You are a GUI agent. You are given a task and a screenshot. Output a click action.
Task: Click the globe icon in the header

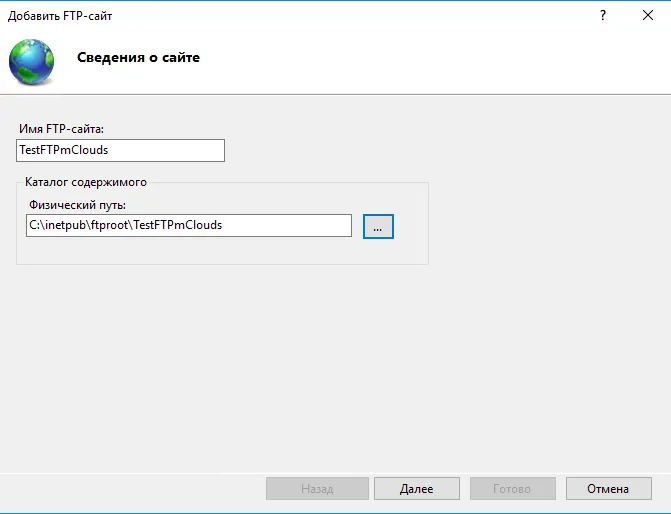click(x=32, y=62)
